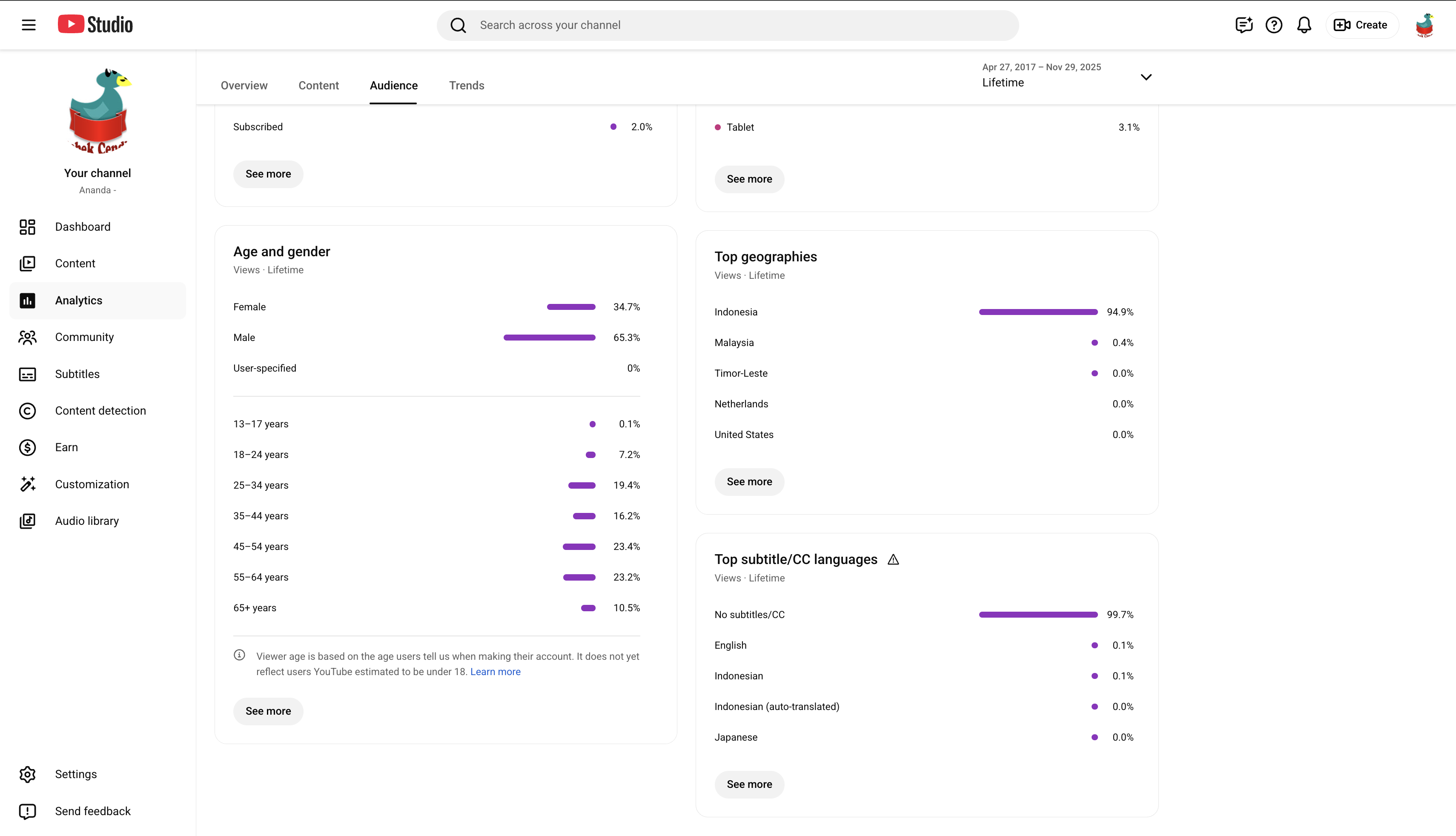The height and width of the screenshot is (836, 1456).
Task: Open the feedback comments icon in header
Action: [1244, 25]
